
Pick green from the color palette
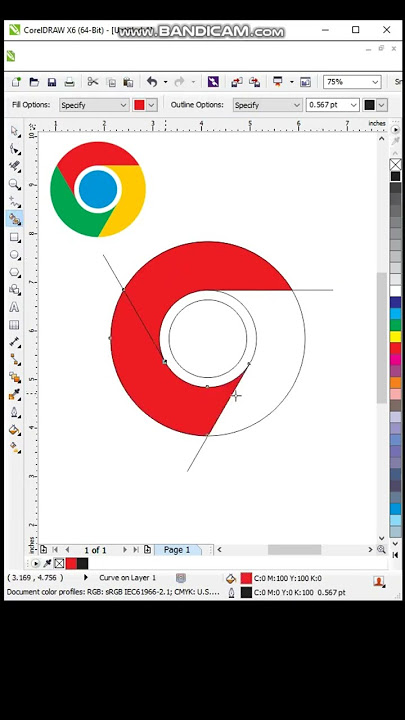coord(395,325)
